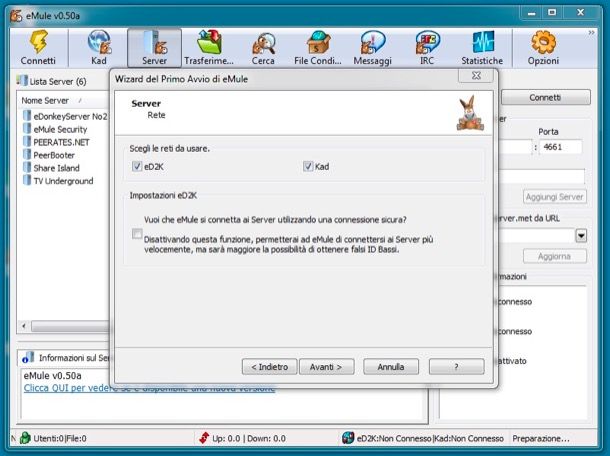
Task: Select the PEERATES.NET row text
Action: coord(61,142)
